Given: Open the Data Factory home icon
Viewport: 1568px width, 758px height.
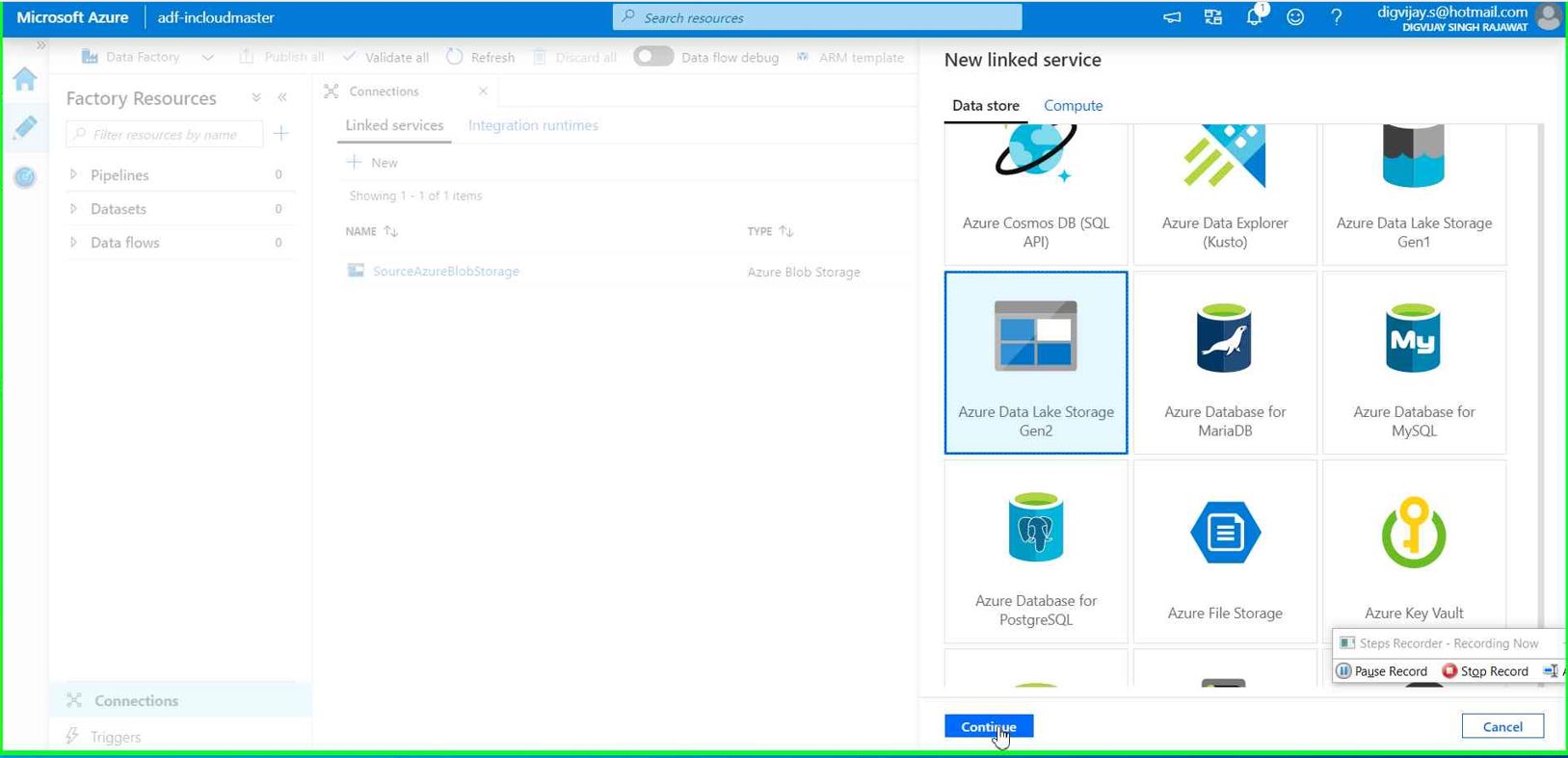Looking at the screenshot, I should [25, 79].
